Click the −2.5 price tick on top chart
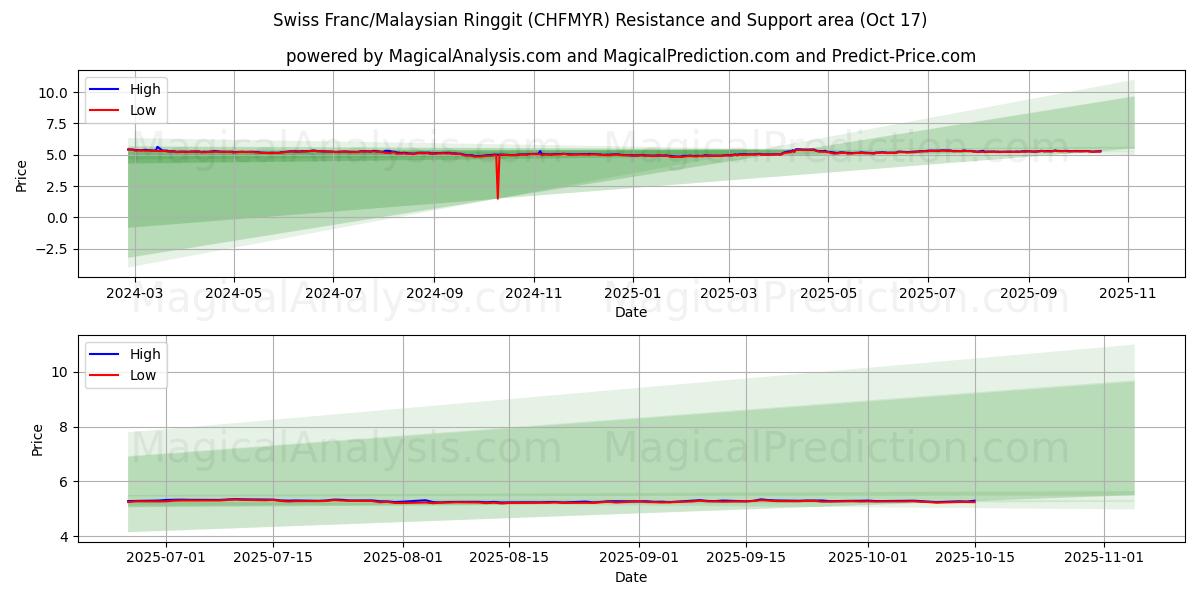1200x600 pixels. point(50,249)
